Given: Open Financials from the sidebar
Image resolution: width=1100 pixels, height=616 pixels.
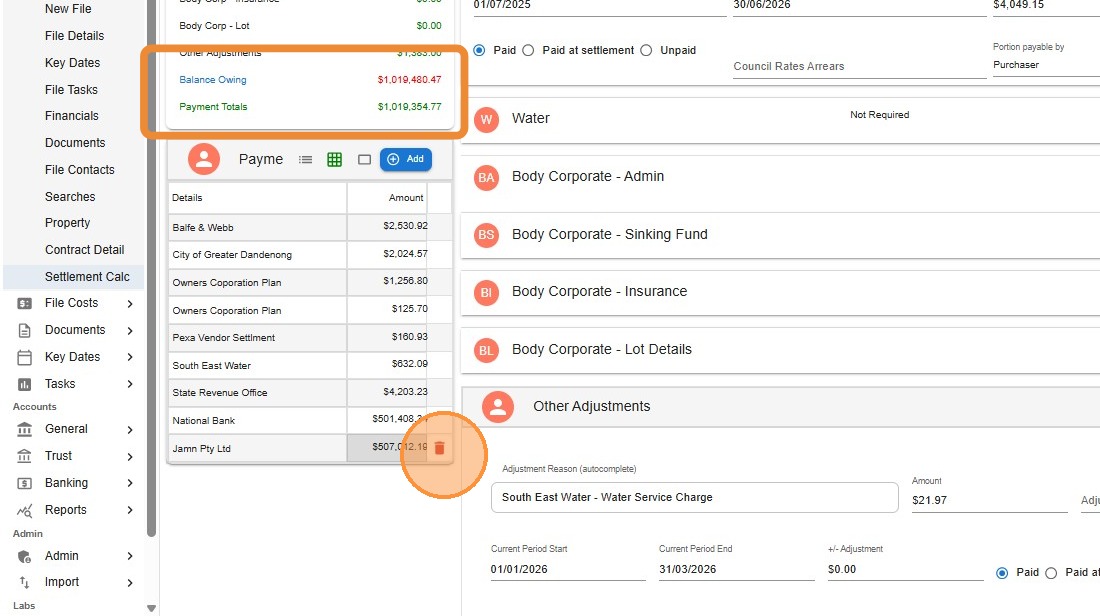Looking at the screenshot, I should pos(72,116).
